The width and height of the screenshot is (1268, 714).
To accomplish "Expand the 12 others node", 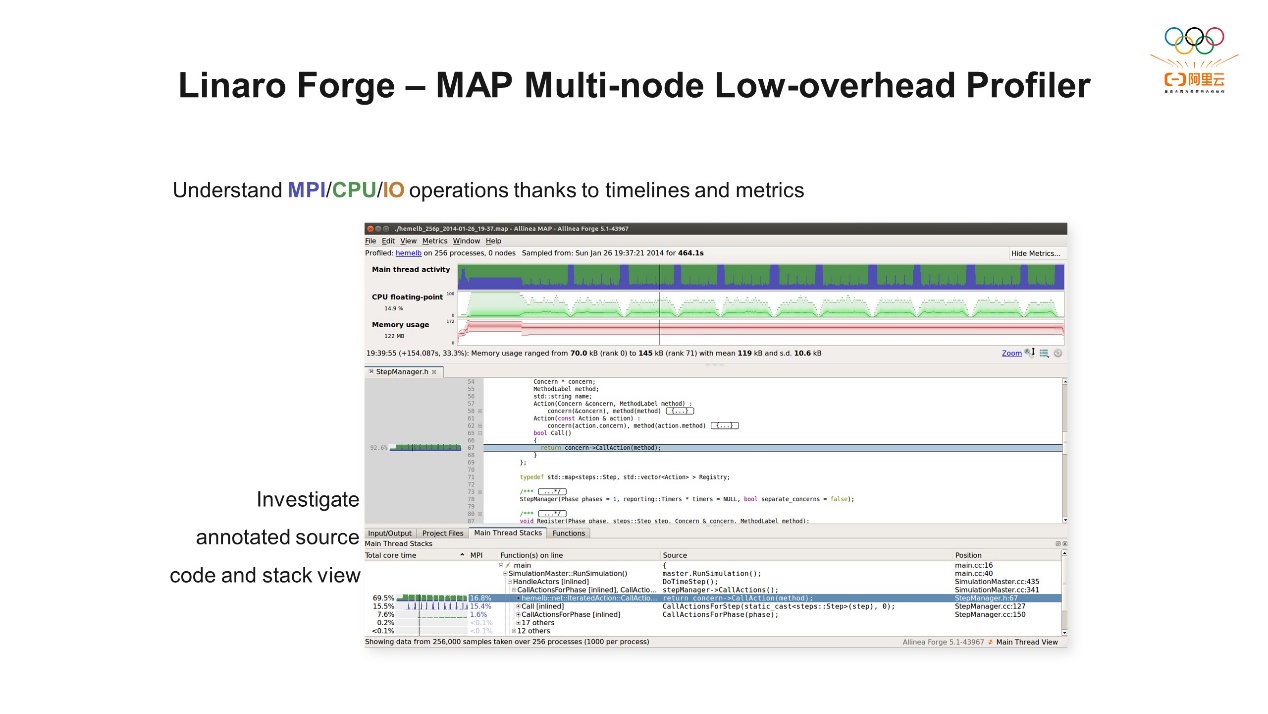I will (x=514, y=631).
